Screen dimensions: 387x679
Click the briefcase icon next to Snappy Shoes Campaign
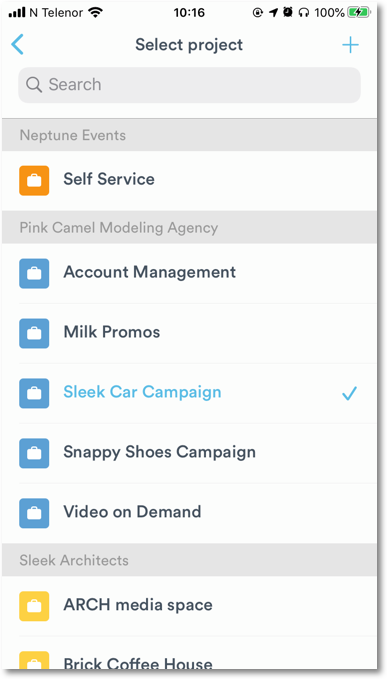[34, 453]
